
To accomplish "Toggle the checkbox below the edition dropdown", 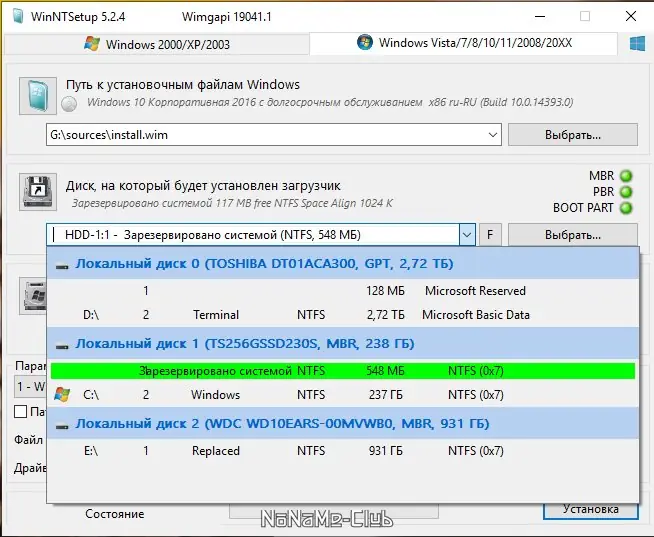I will tap(20, 411).
